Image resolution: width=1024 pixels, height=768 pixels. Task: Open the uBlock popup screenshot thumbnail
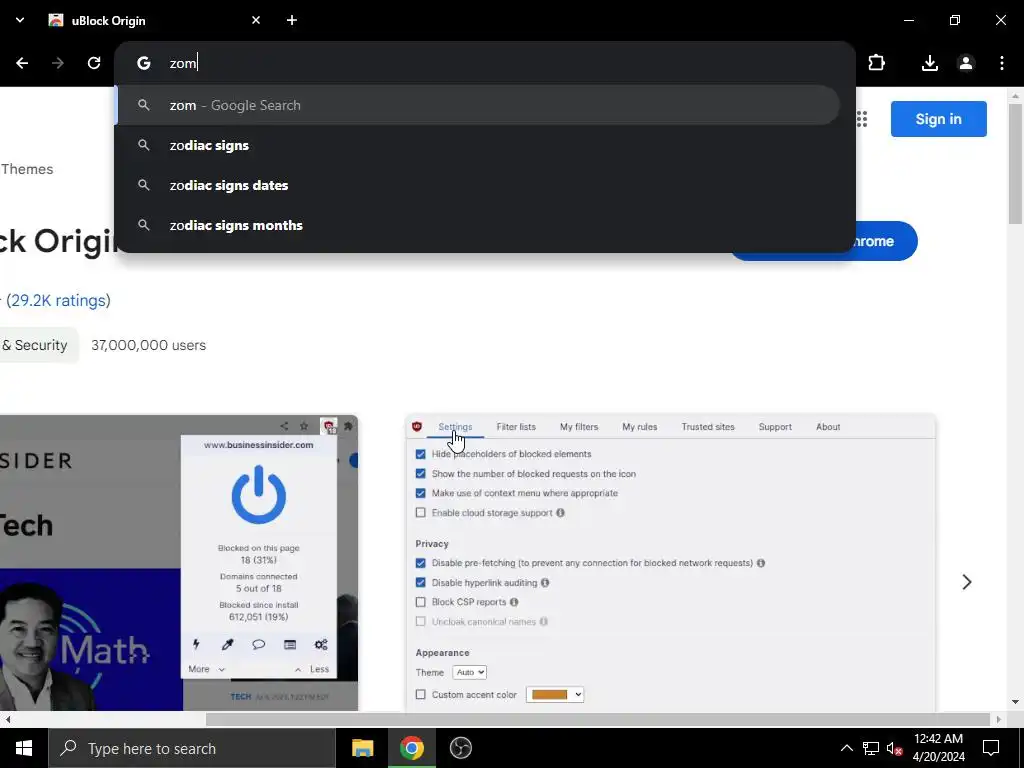pyautogui.click(x=178, y=563)
